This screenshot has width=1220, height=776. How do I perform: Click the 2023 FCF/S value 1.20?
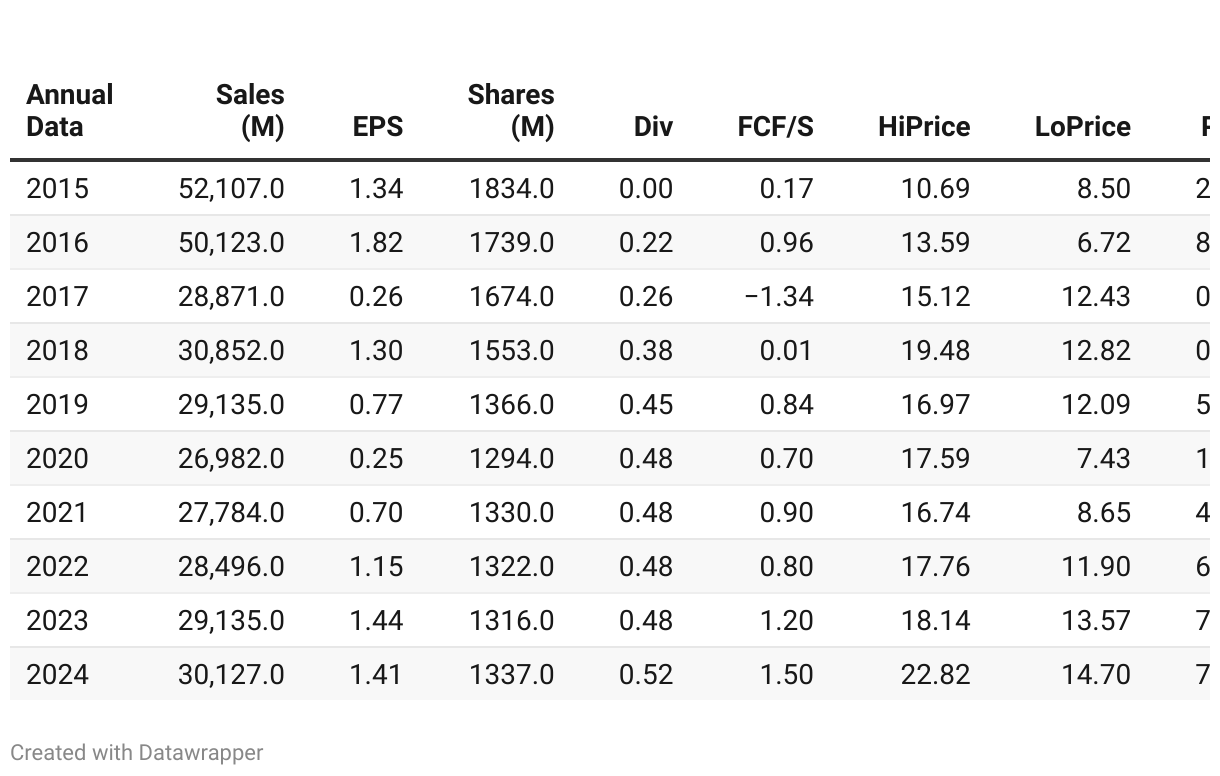[786, 621]
